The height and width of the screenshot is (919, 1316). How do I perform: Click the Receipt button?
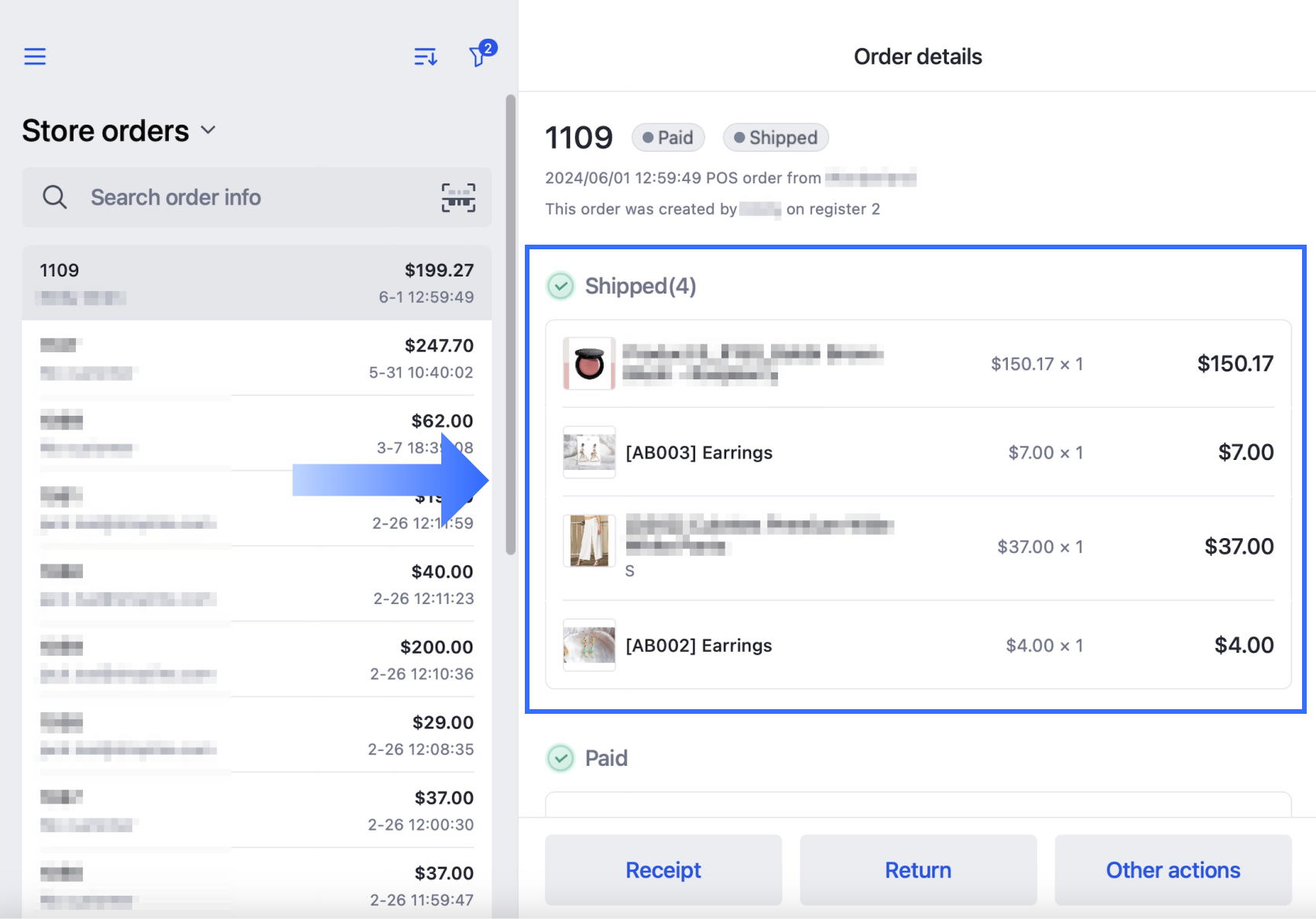tap(663, 870)
